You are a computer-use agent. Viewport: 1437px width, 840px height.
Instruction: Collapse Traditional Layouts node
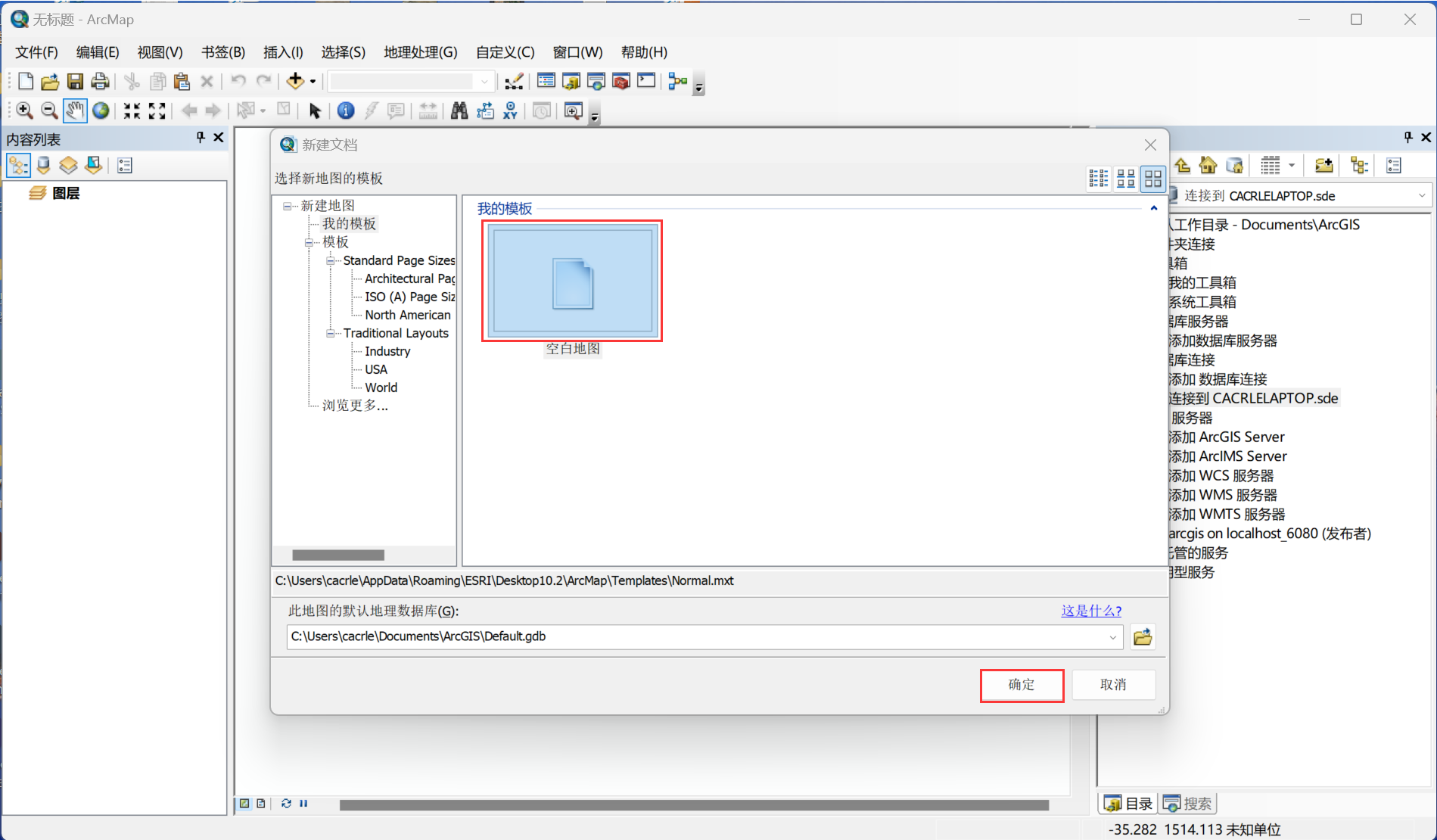click(331, 333)
